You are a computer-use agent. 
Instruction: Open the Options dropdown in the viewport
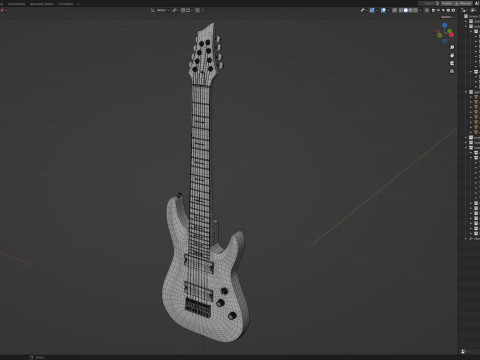point(448,17)
